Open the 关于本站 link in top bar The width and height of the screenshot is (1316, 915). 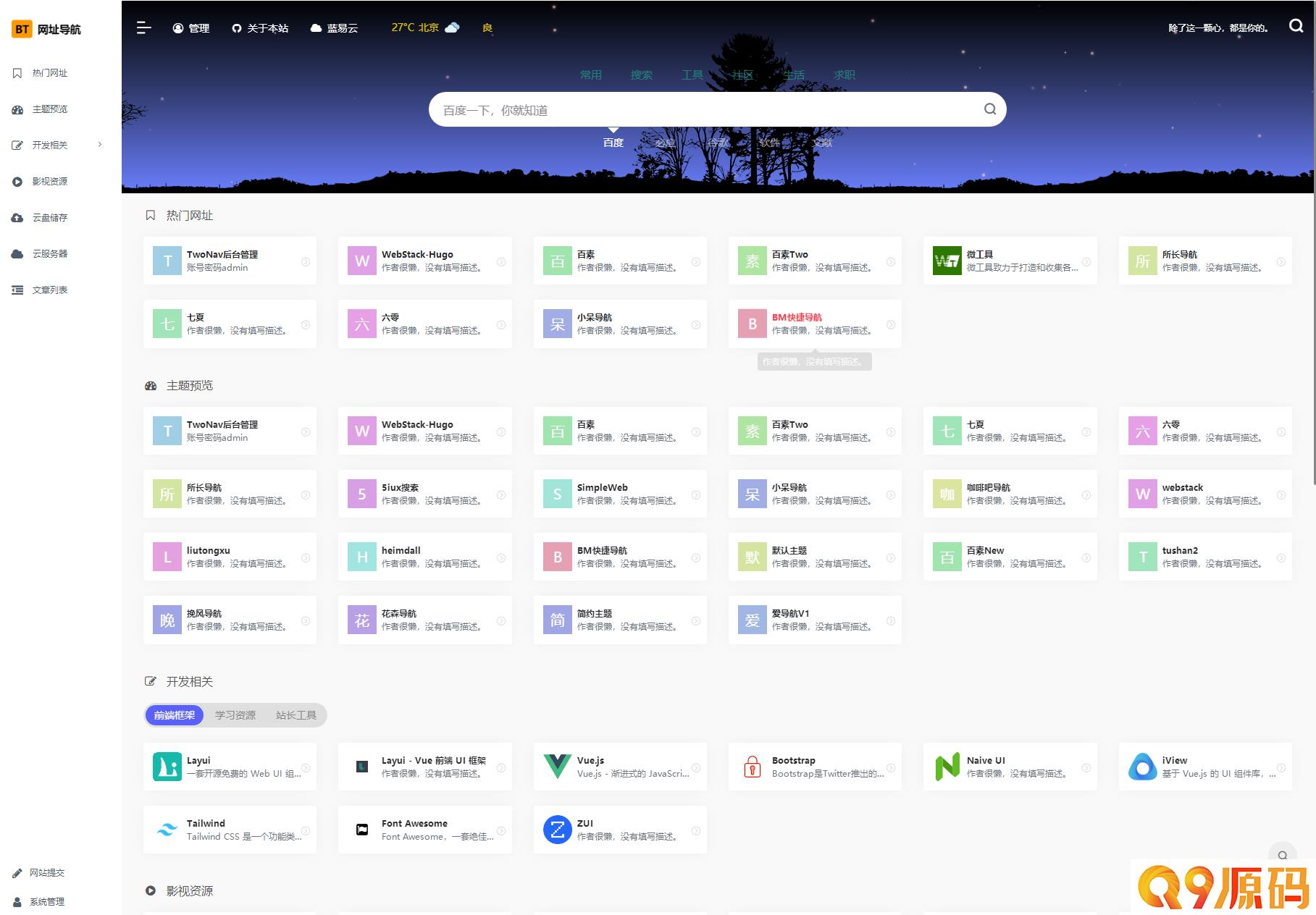pos(260,28)
